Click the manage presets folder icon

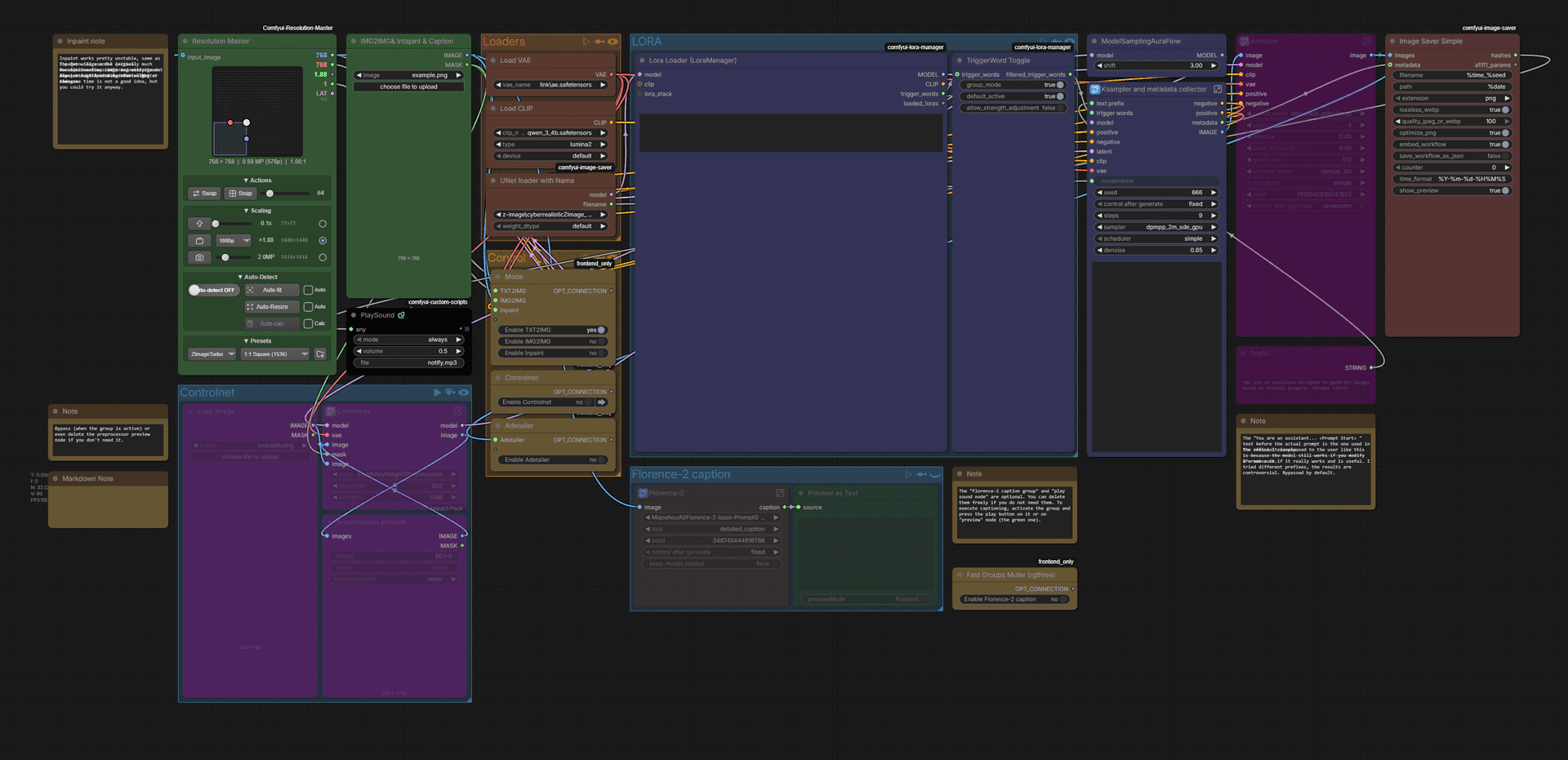tap(320, 354)
